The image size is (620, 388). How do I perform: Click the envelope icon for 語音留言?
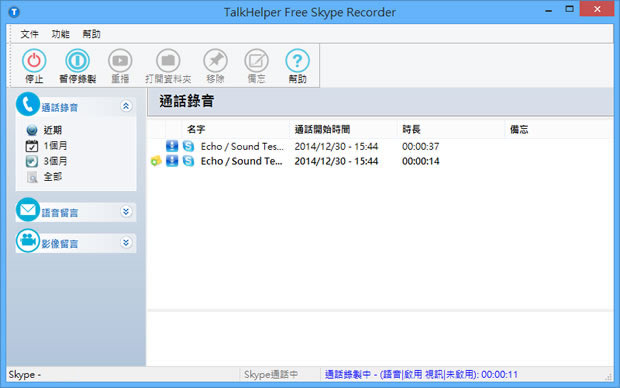pos(28,210)
